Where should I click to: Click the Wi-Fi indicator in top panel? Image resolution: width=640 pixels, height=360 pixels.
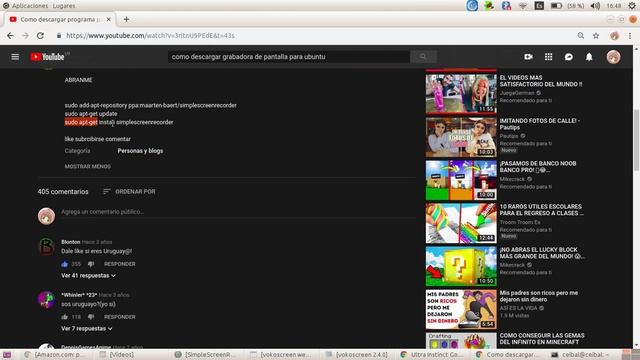523,6
